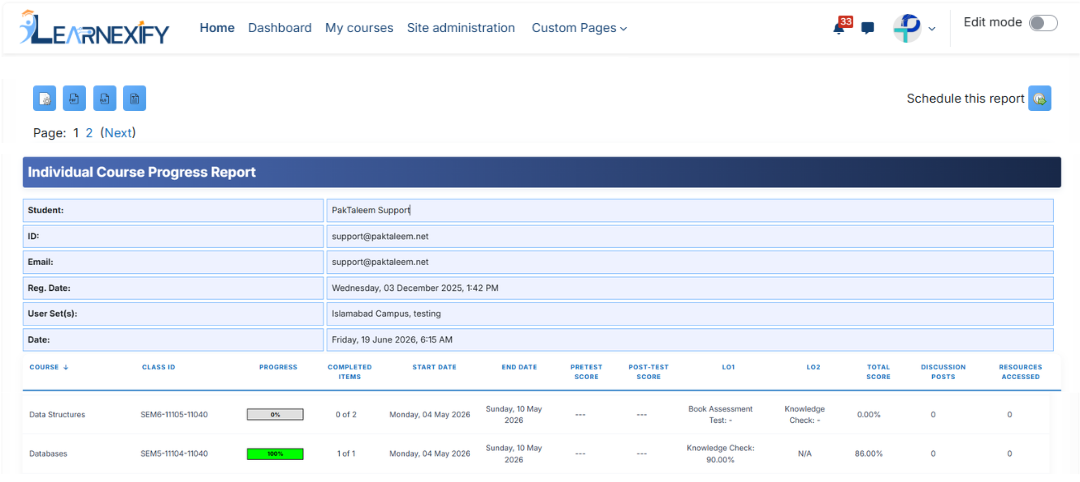Click the 0.00% total score cell
This screenshot has height=482, width=1080.
[x=870, y=415]
